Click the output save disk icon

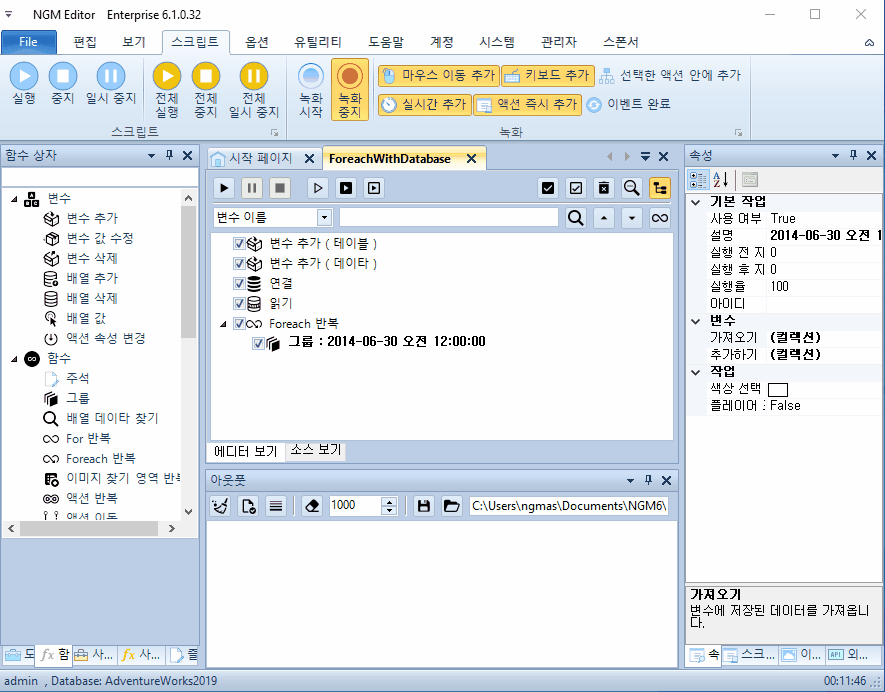tap(424, 506)
